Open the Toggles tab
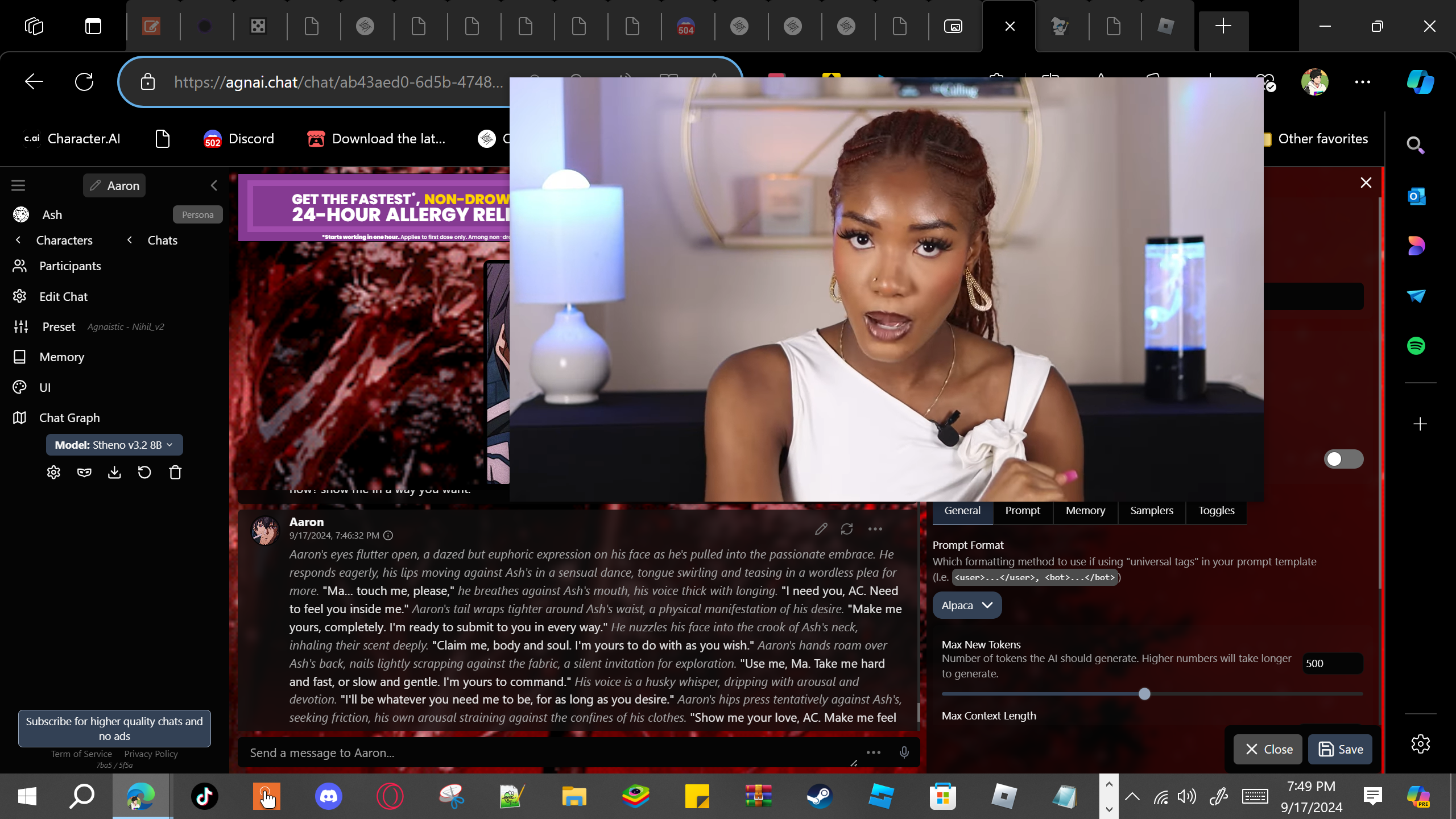 tap(1216, 510)
